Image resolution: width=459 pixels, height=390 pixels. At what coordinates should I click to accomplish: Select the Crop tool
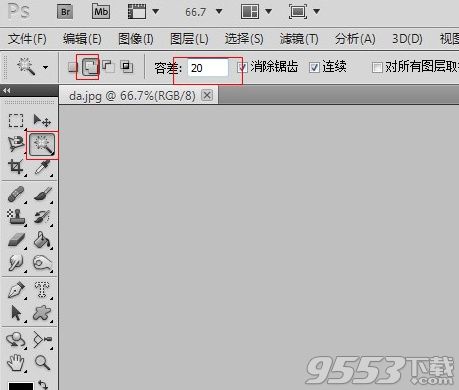click(16, 167)
